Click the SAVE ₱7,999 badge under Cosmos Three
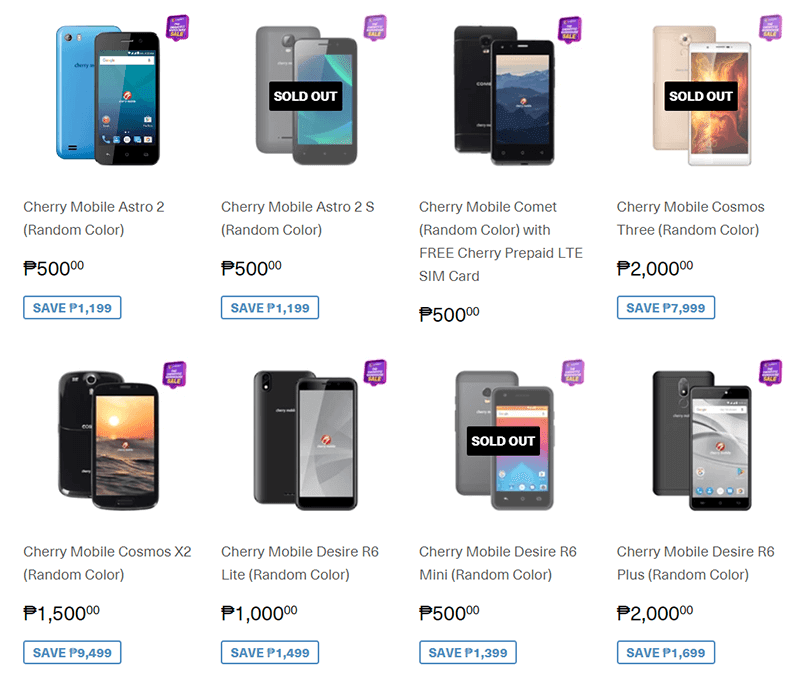 coord(666,307)
